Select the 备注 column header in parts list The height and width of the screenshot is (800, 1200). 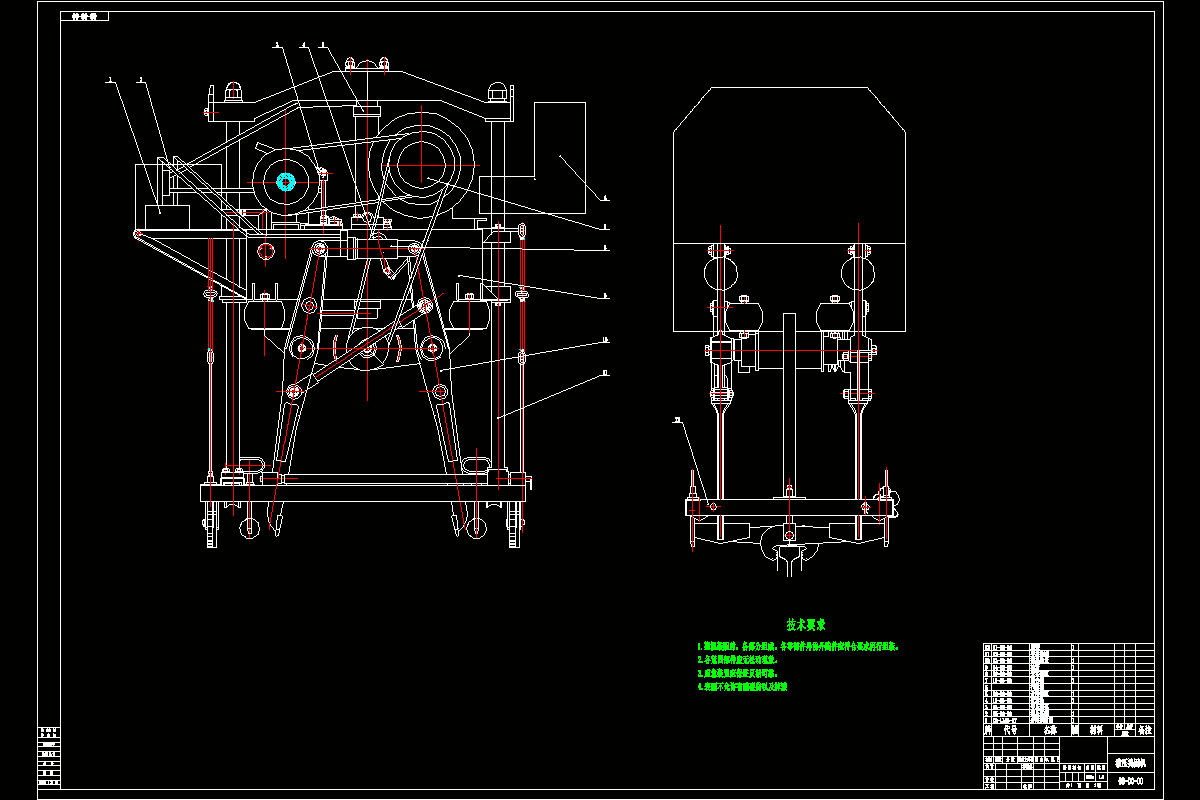coord(1144,730)
